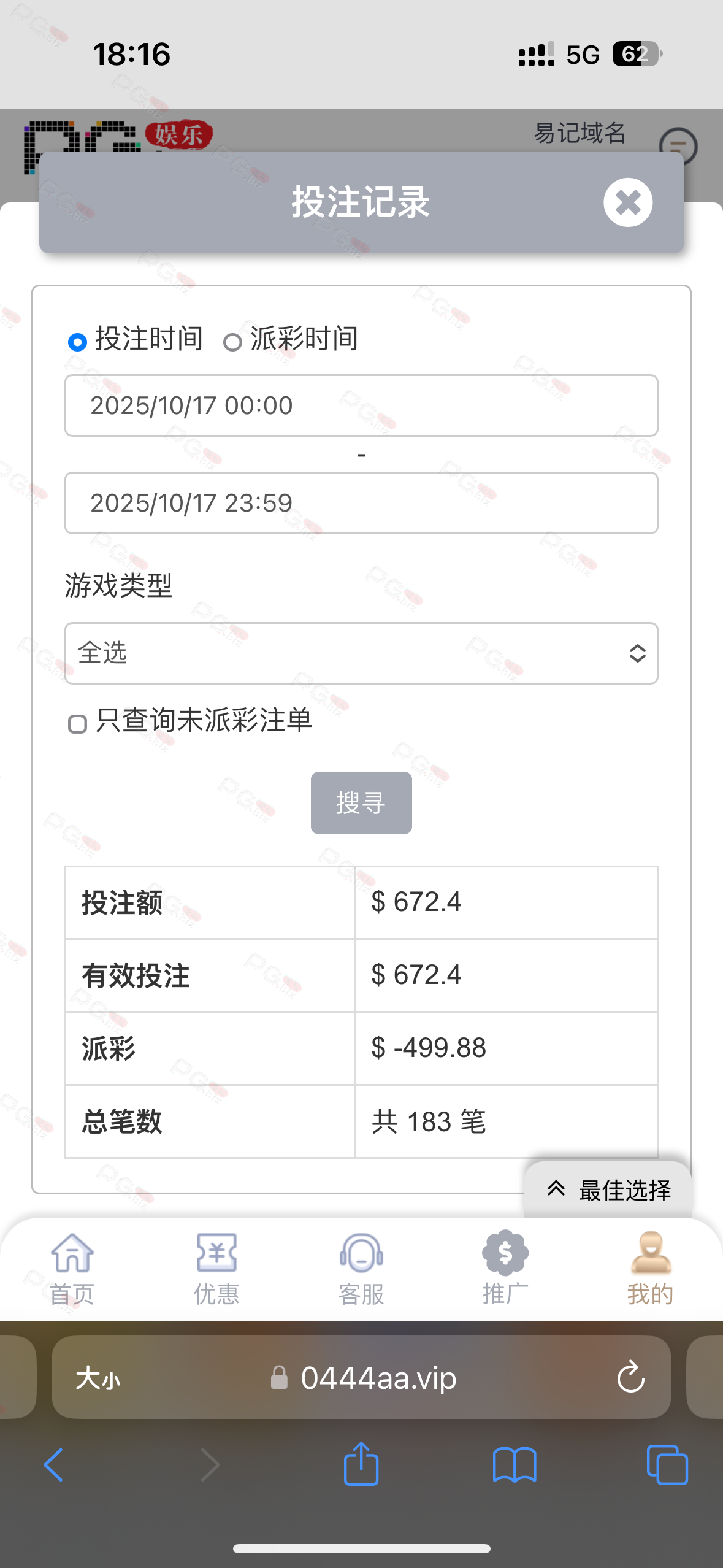Click the start date field 2025/10/17 00:00

pos(361,405)
